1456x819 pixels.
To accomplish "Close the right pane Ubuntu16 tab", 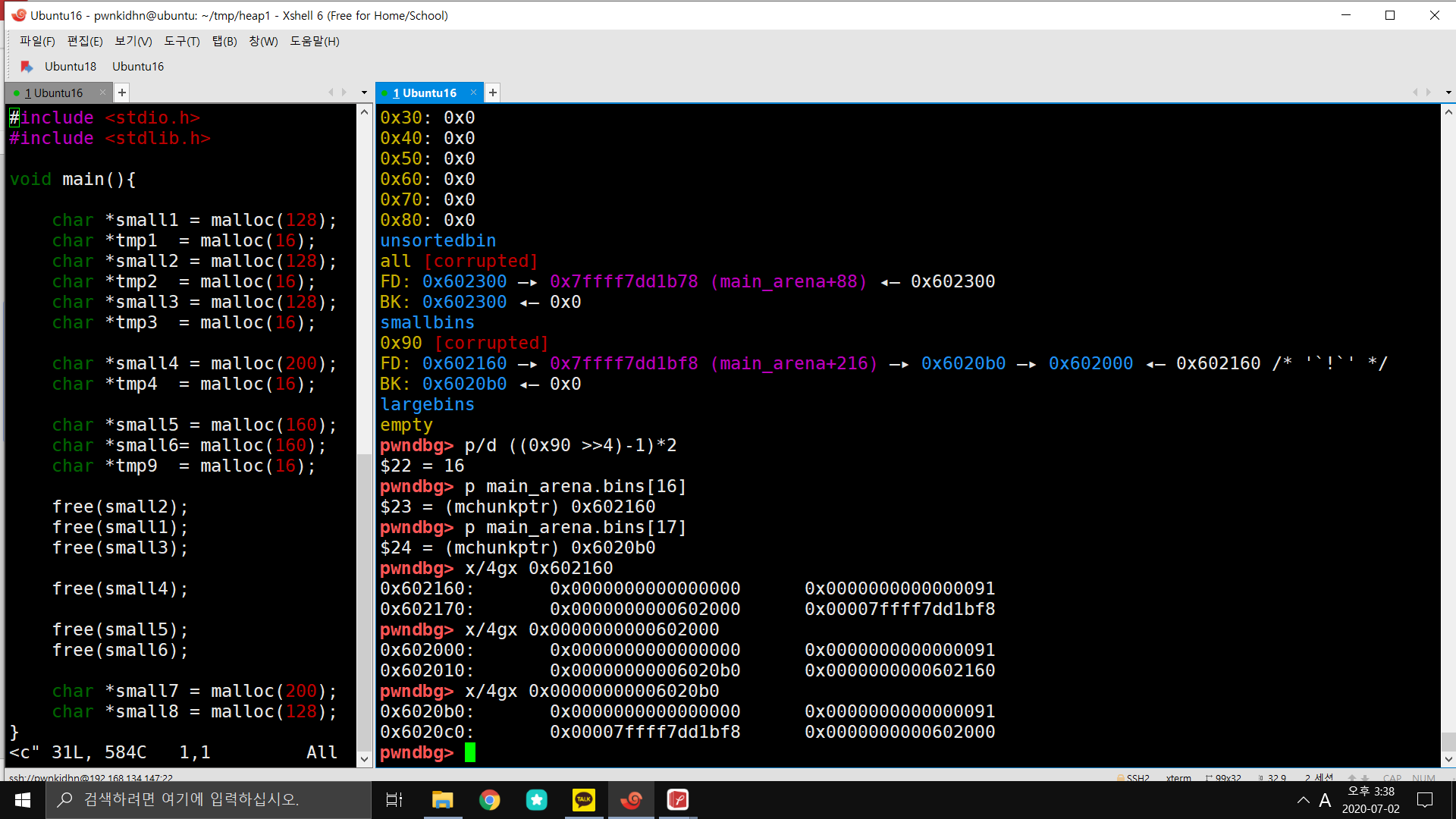I will tap(473, 93).
